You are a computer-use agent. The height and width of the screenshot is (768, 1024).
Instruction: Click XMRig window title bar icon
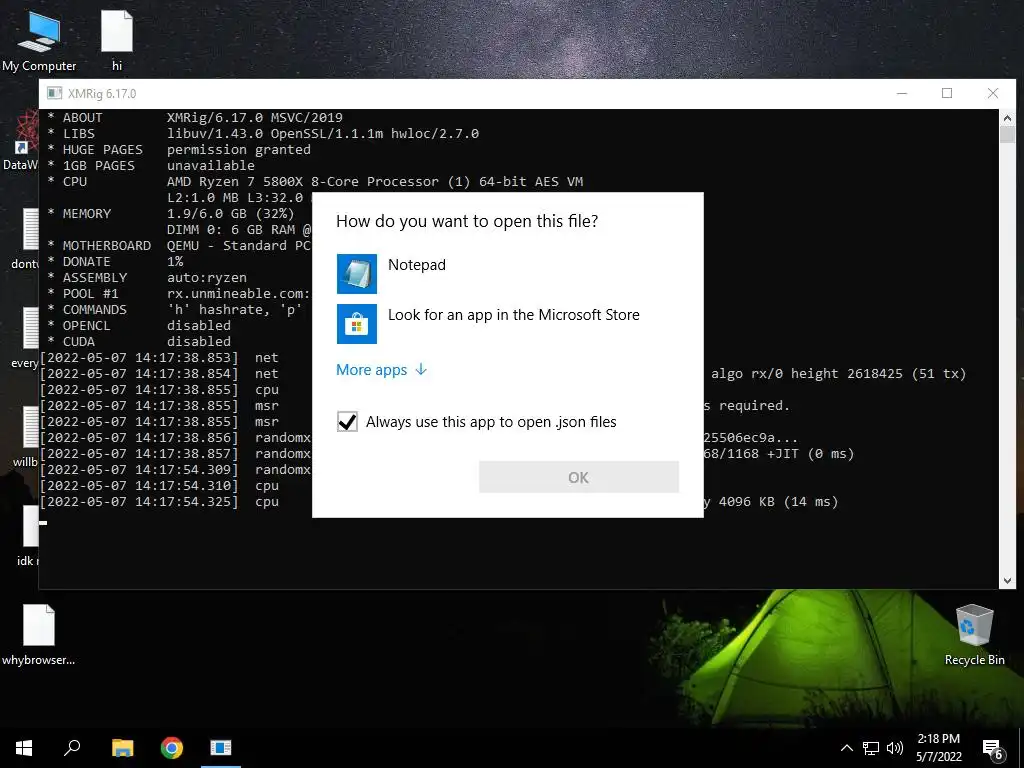click(x=54, y=93)
